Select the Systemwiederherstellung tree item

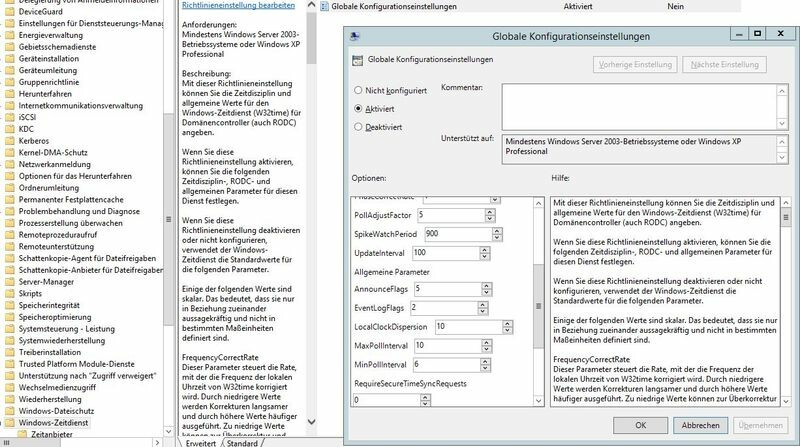(62, 340)
